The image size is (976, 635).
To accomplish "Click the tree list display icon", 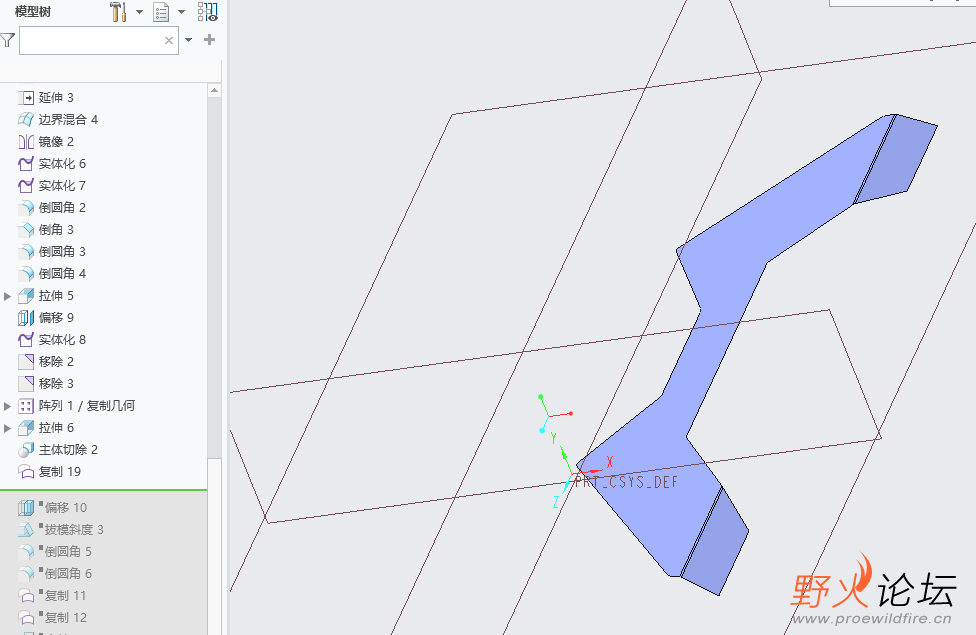I will 161,12.
